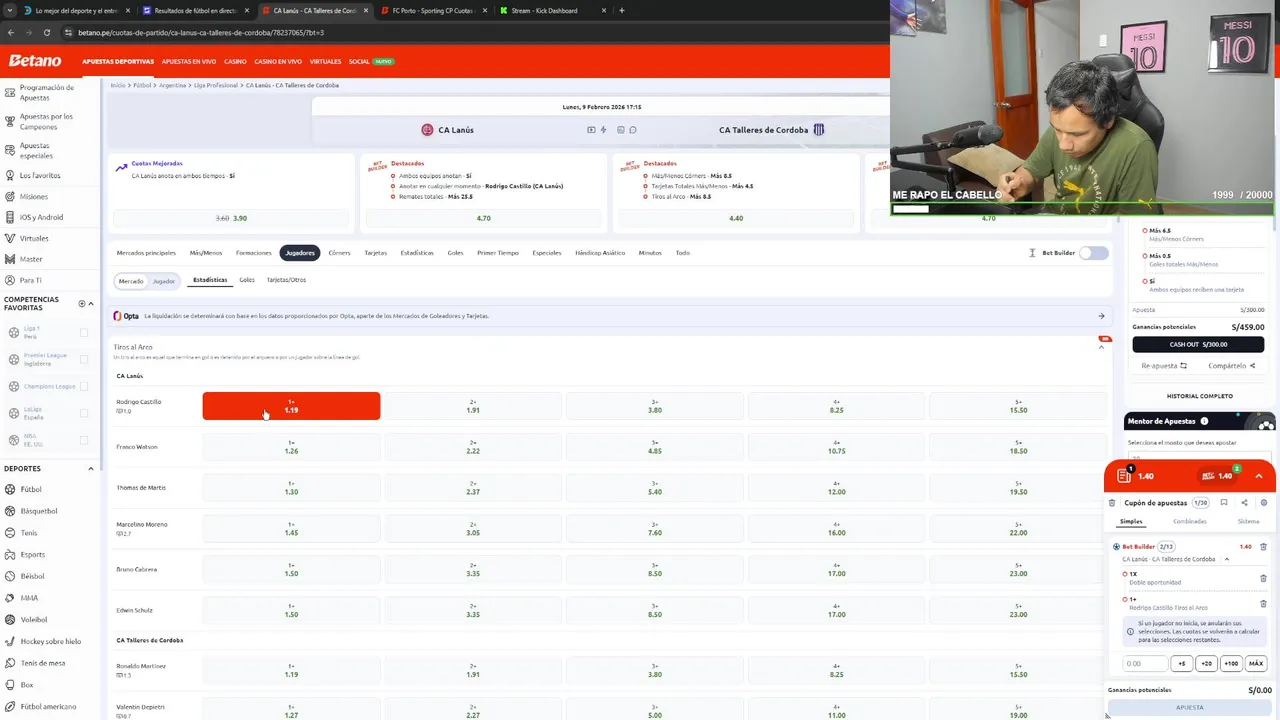Select the Jugadores market tab
The height and width of the screenshot is (720, 1280).
(300, 253)
